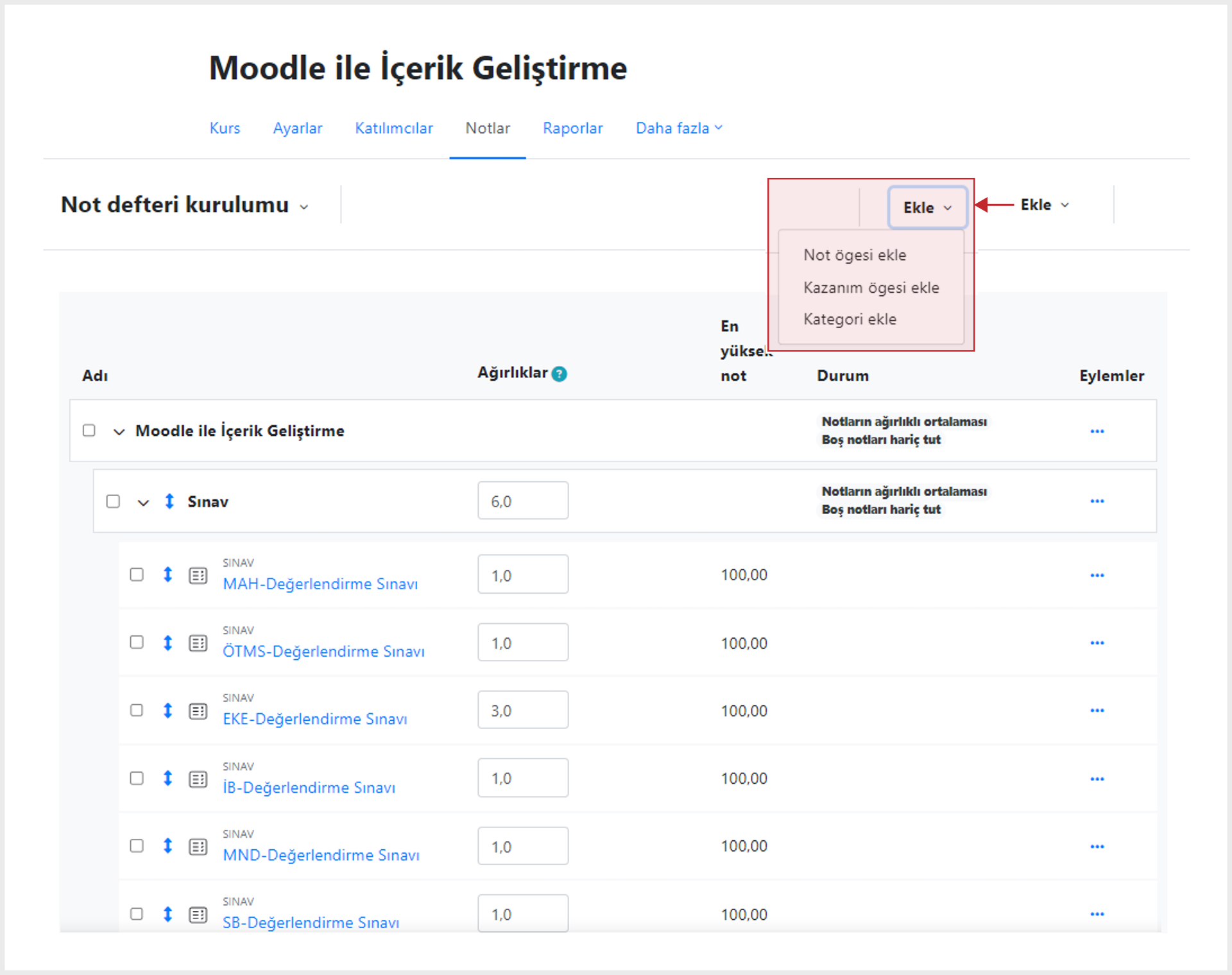This screenshot has width=1232, height=975.
Task: Open actions menu for MAH-Değerlendirme Sınavı
Action: [x=1097, y=575]
